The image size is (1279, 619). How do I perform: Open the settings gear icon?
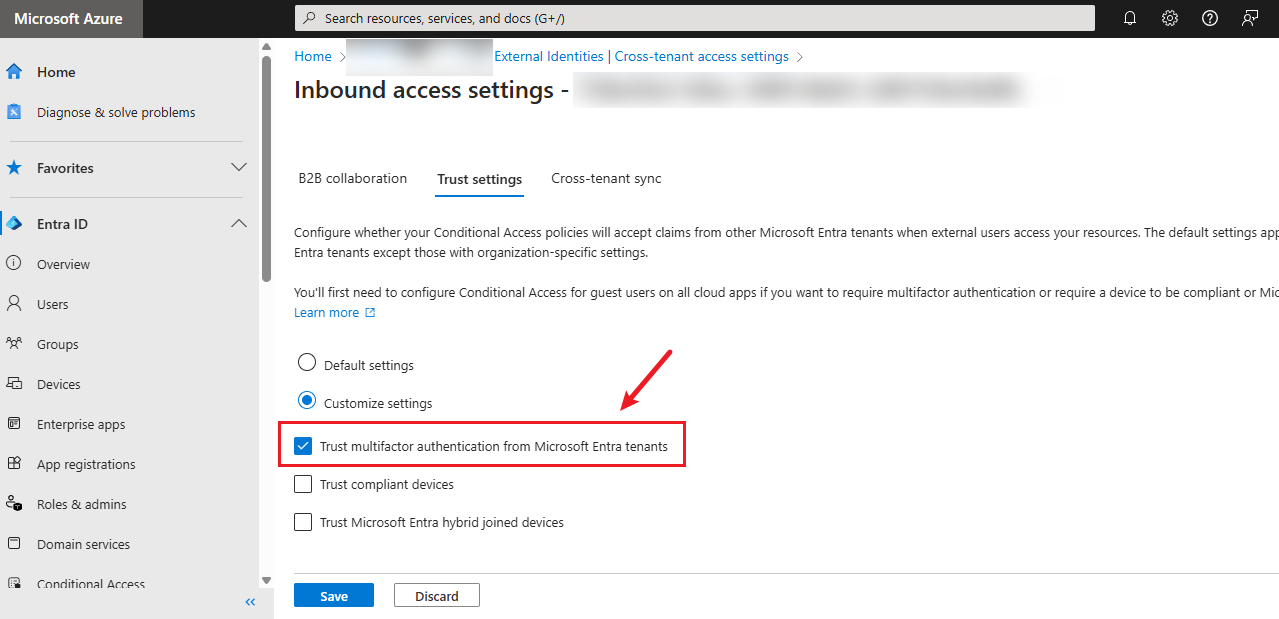1170,18
